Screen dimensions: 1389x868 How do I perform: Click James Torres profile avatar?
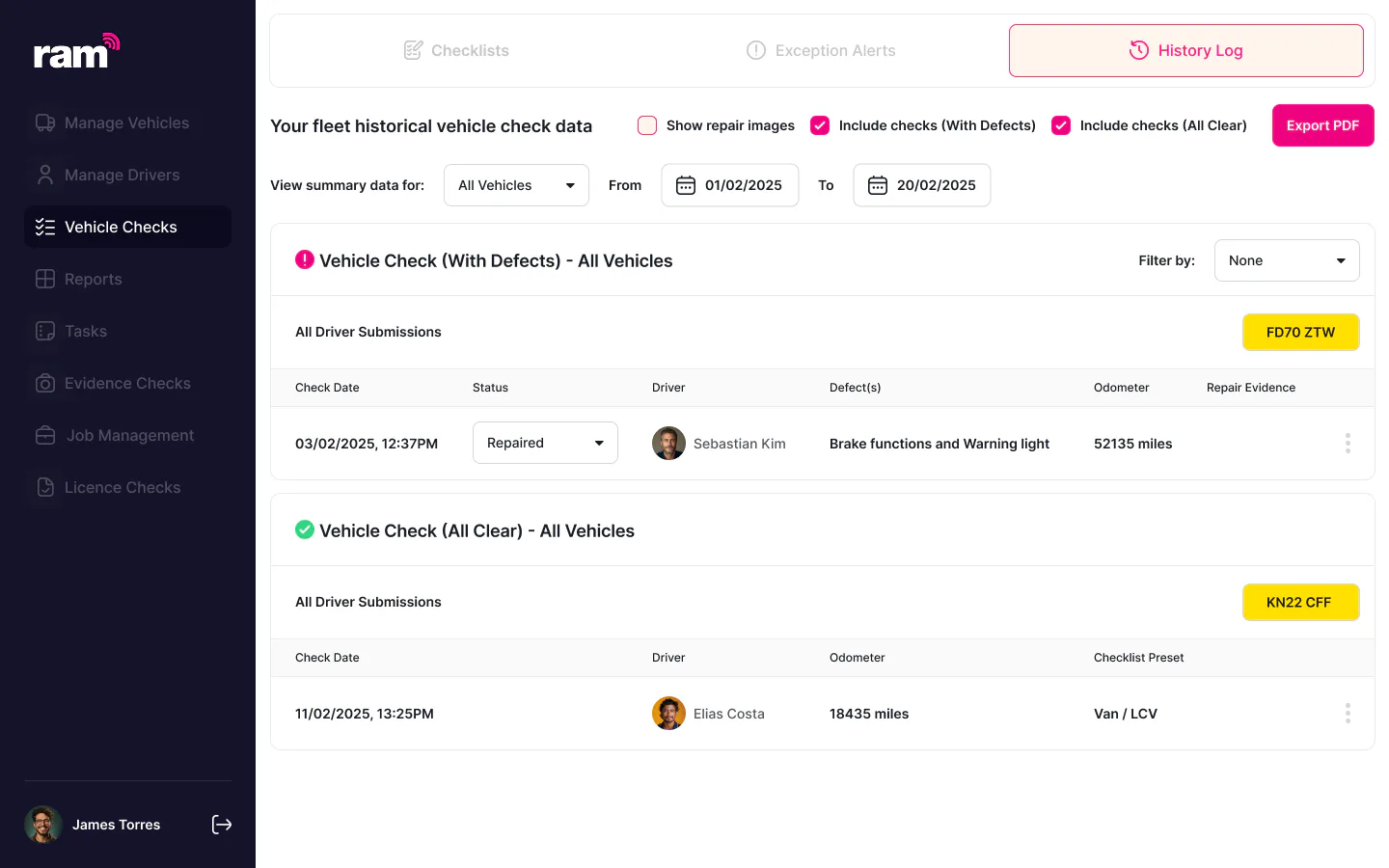[43, 825]
